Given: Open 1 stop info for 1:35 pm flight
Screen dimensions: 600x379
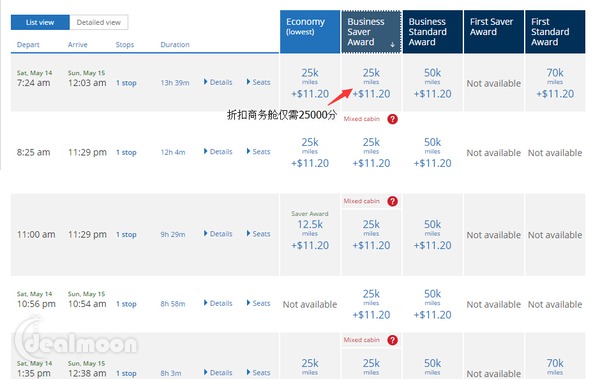Looking at the screenshot, I should [x=126, y=373].
